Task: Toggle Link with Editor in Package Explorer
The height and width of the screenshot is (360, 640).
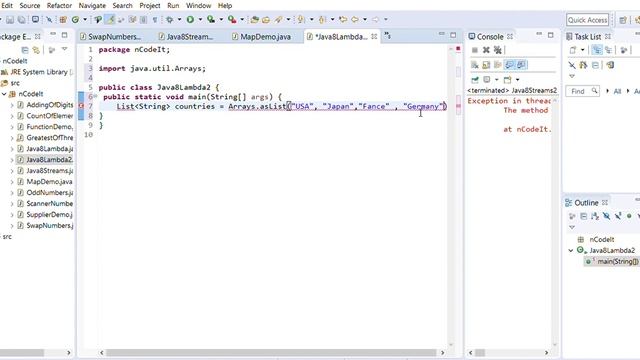Action: click(x=36, y=50)
